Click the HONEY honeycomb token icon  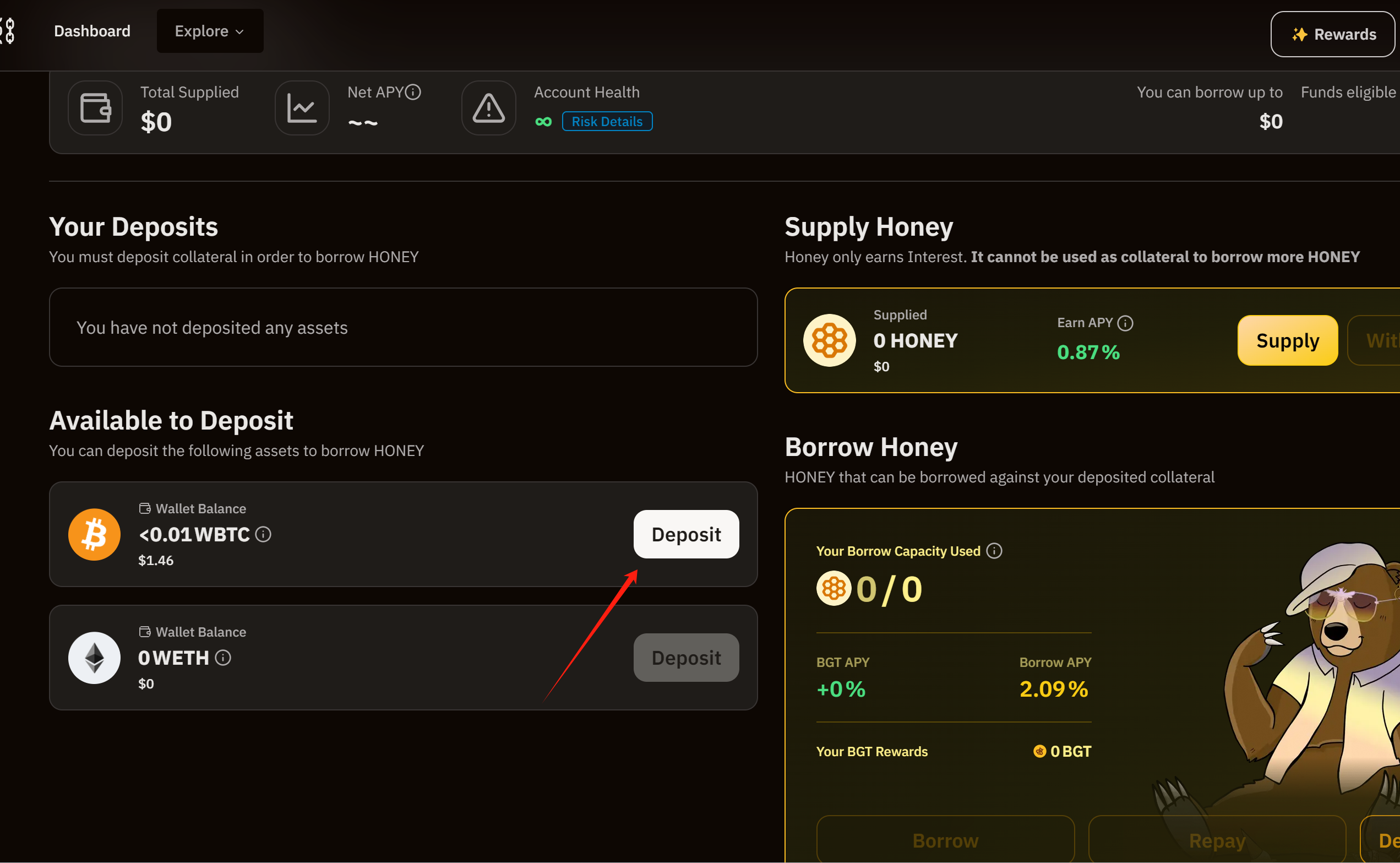pos(829,340)
